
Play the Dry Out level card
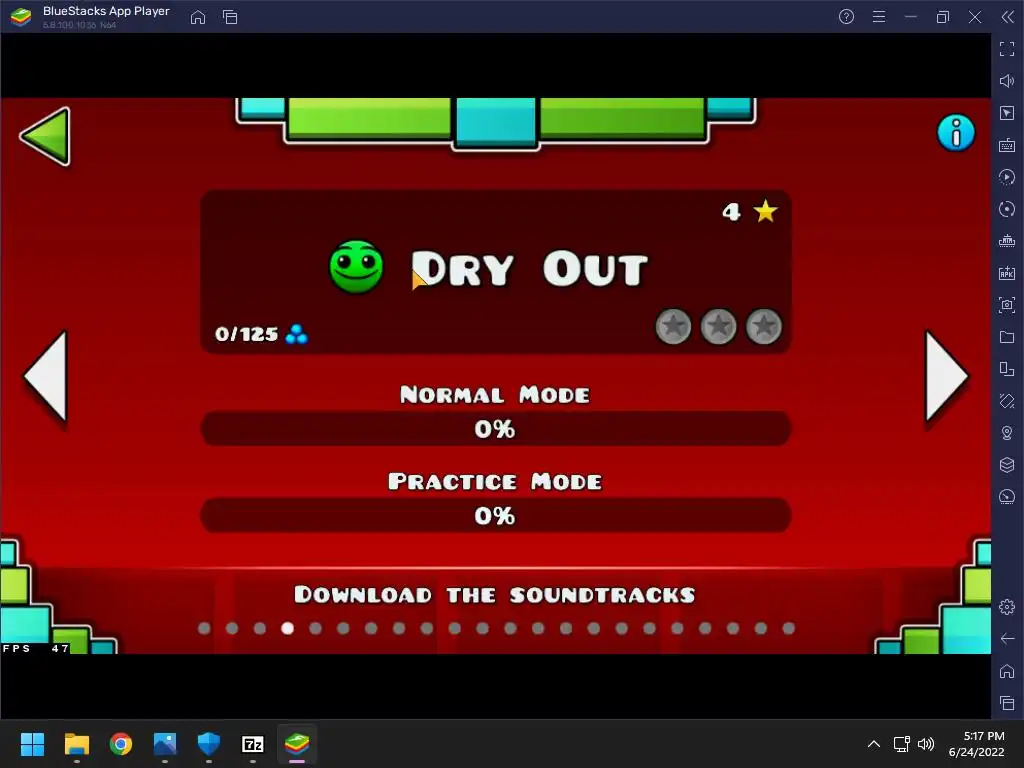click(x=496, y=272)
